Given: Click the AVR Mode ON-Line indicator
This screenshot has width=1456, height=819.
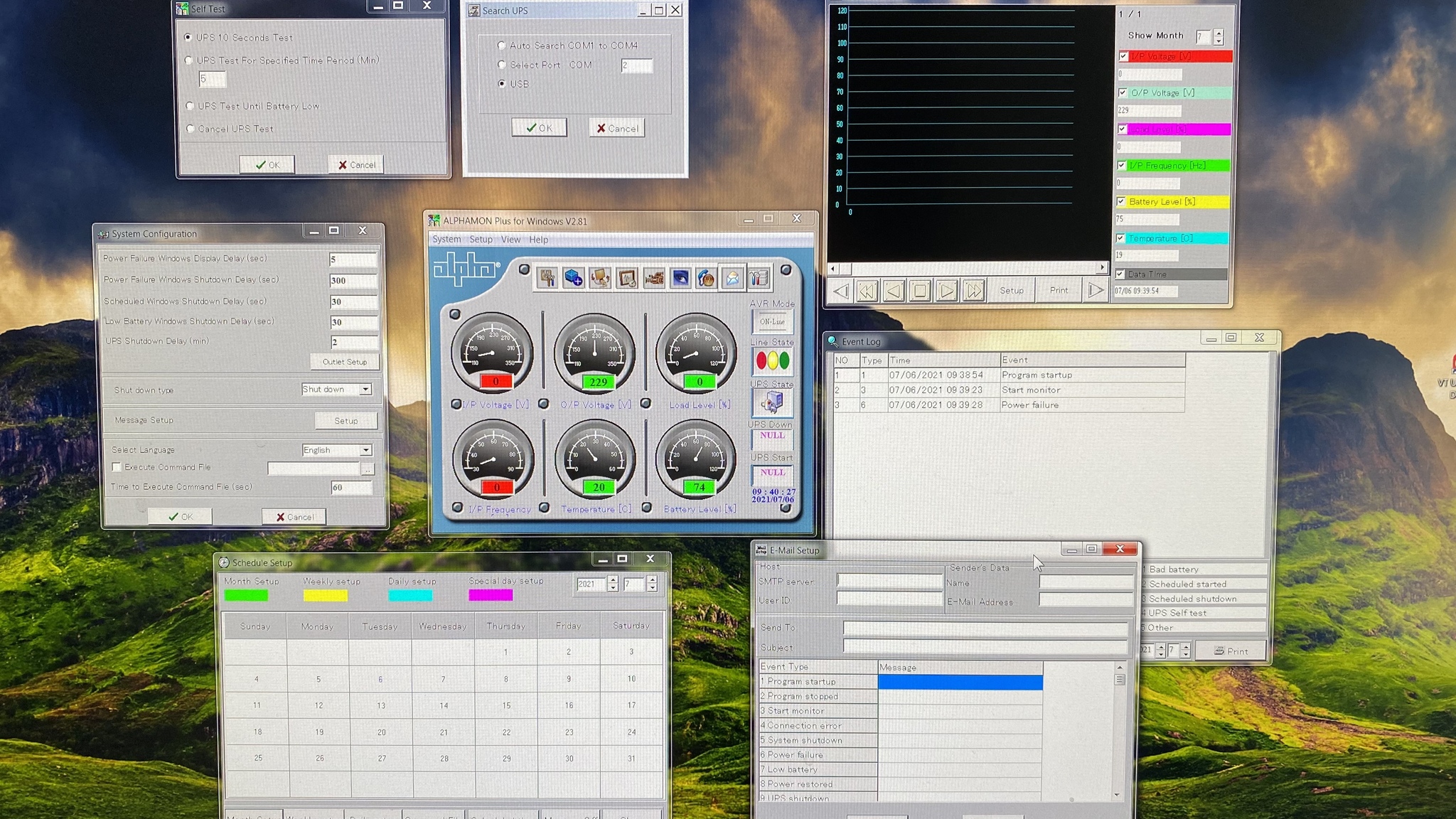Looking at the screenshot, I should tap(773, 321).
